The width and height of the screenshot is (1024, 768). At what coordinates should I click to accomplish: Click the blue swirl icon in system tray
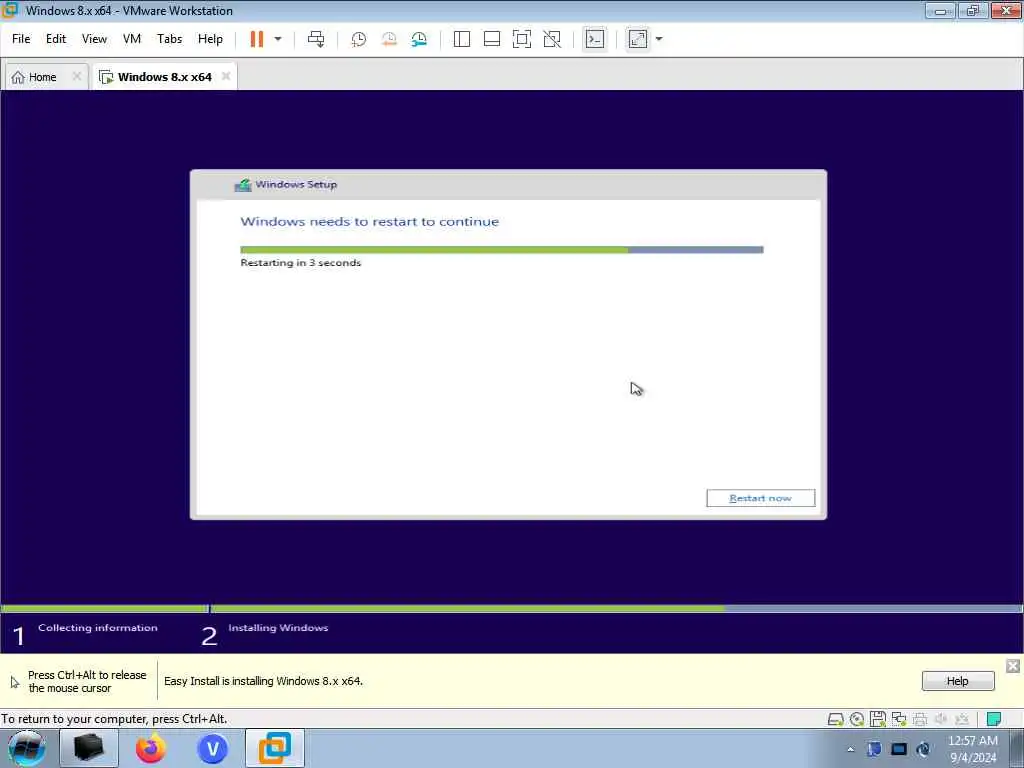923,749
